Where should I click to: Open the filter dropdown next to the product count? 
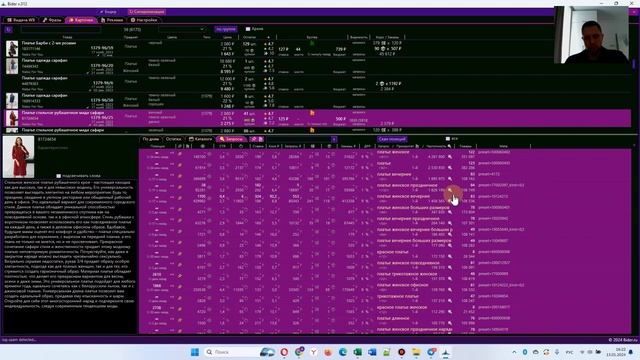[182, 29]
